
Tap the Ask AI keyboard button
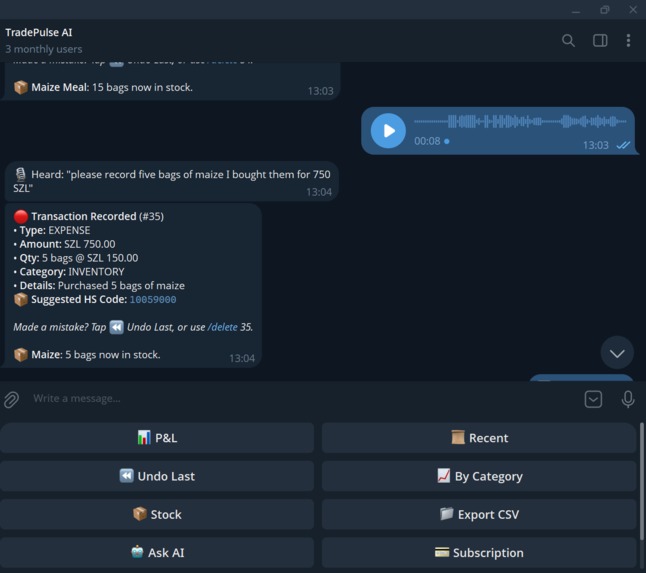click(157, 552)
